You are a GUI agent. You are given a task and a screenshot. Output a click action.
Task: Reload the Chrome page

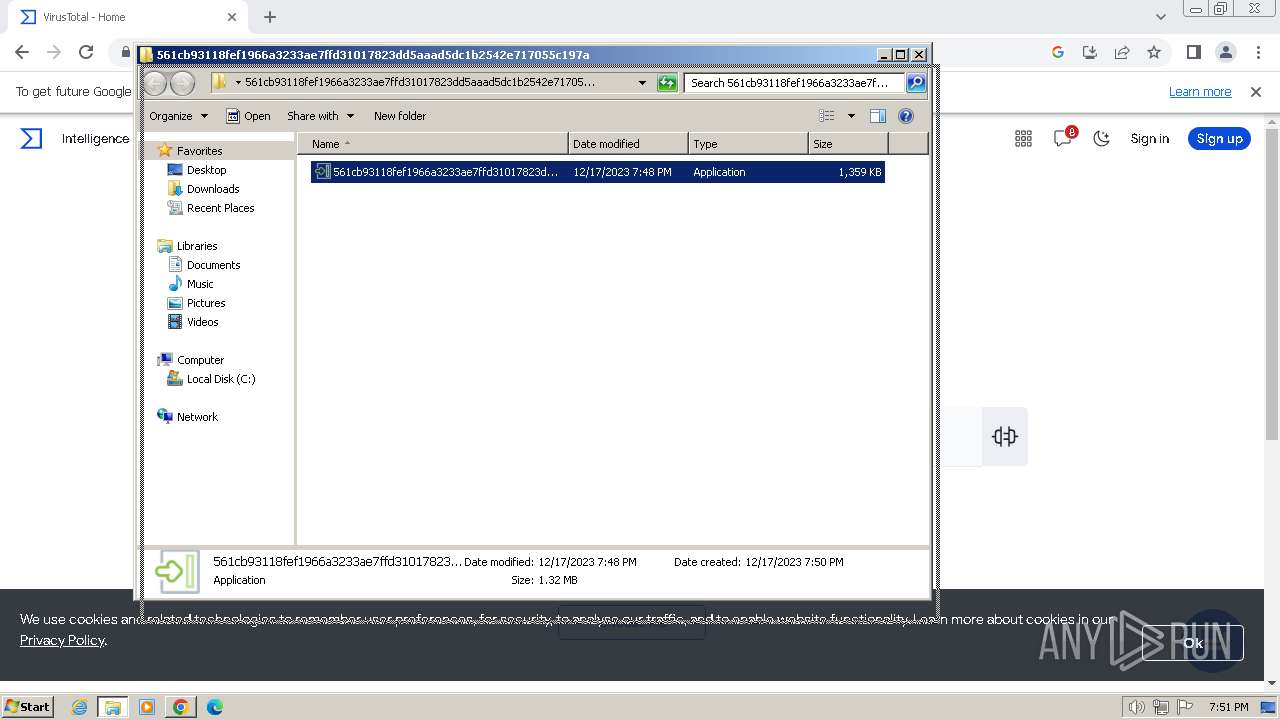[x=86, y=52]
